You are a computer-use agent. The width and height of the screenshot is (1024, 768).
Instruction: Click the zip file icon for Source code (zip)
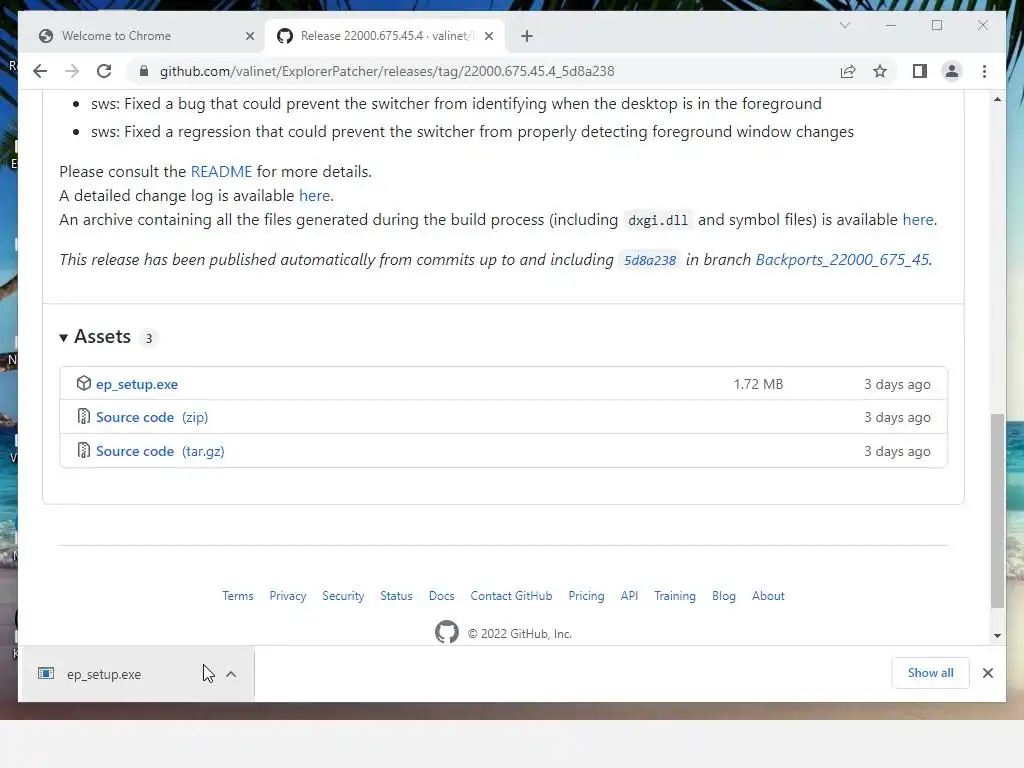(x=84, y=416)
